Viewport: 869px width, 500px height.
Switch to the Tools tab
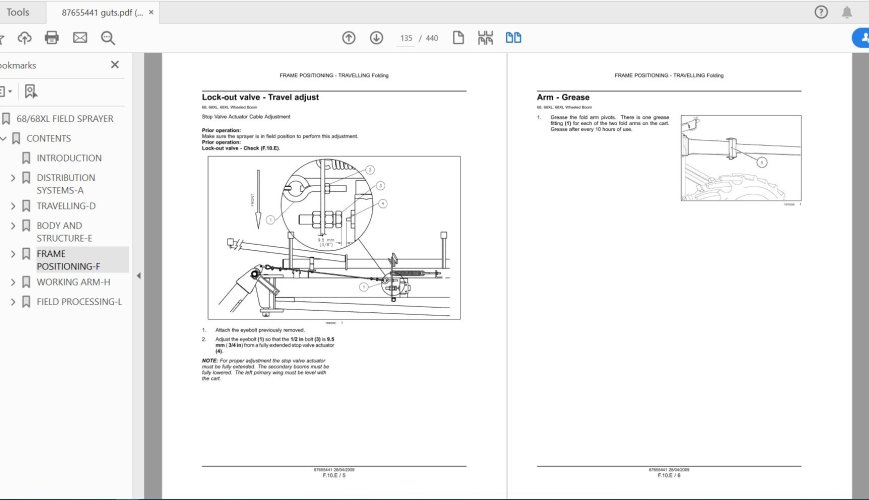point(18,12)
